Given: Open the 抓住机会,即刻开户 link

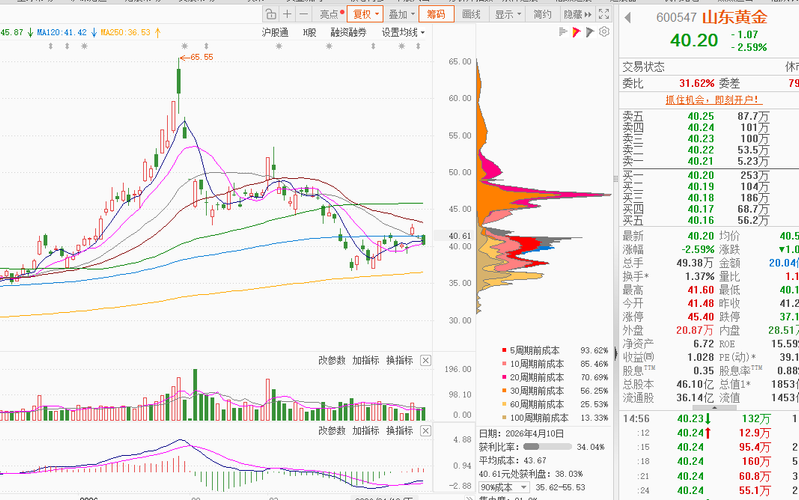Looking at the screenshot, I should tap(714, 100).
